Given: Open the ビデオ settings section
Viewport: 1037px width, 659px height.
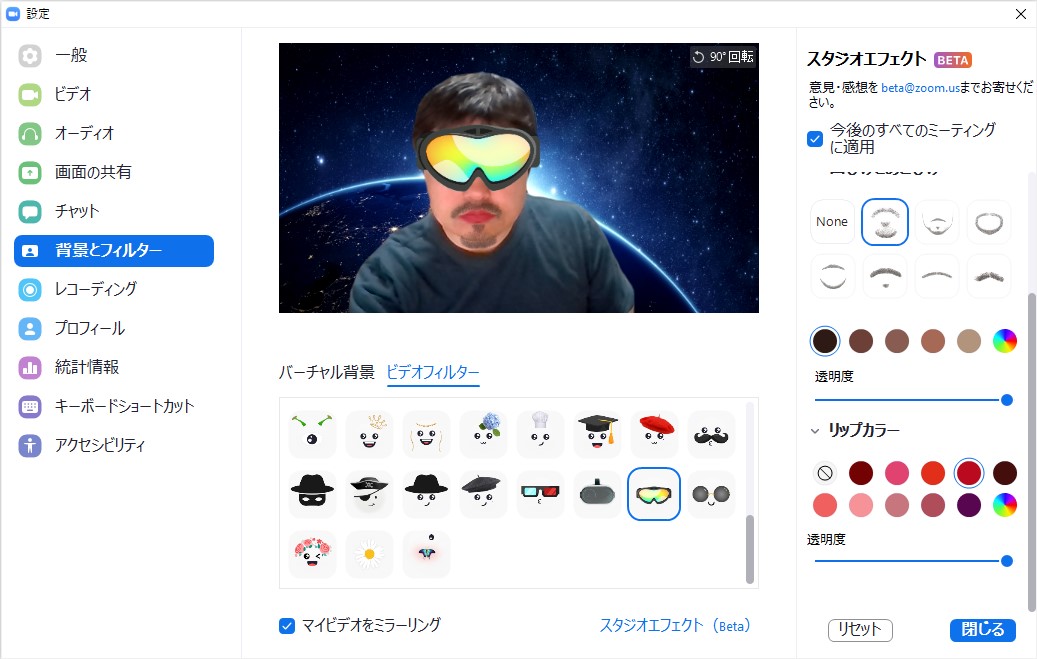Looking at the screenshot, I should (72, 94).
